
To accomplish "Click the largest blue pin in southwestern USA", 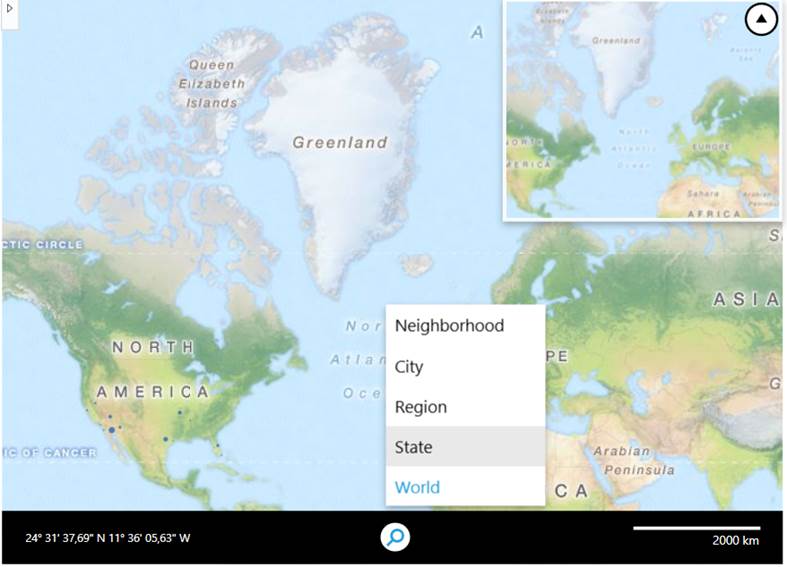I will coord(111,429).
